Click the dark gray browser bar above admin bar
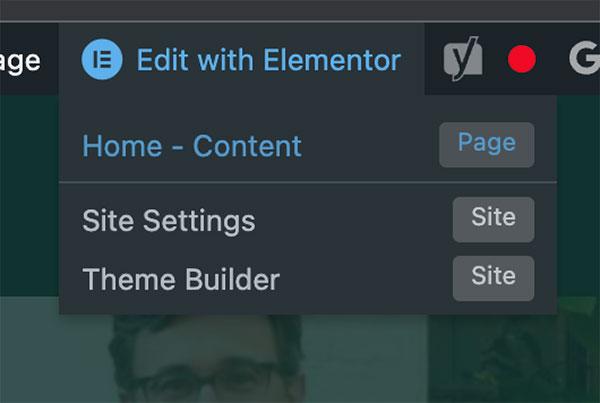 pyautogui.click(x=300, y=10)
